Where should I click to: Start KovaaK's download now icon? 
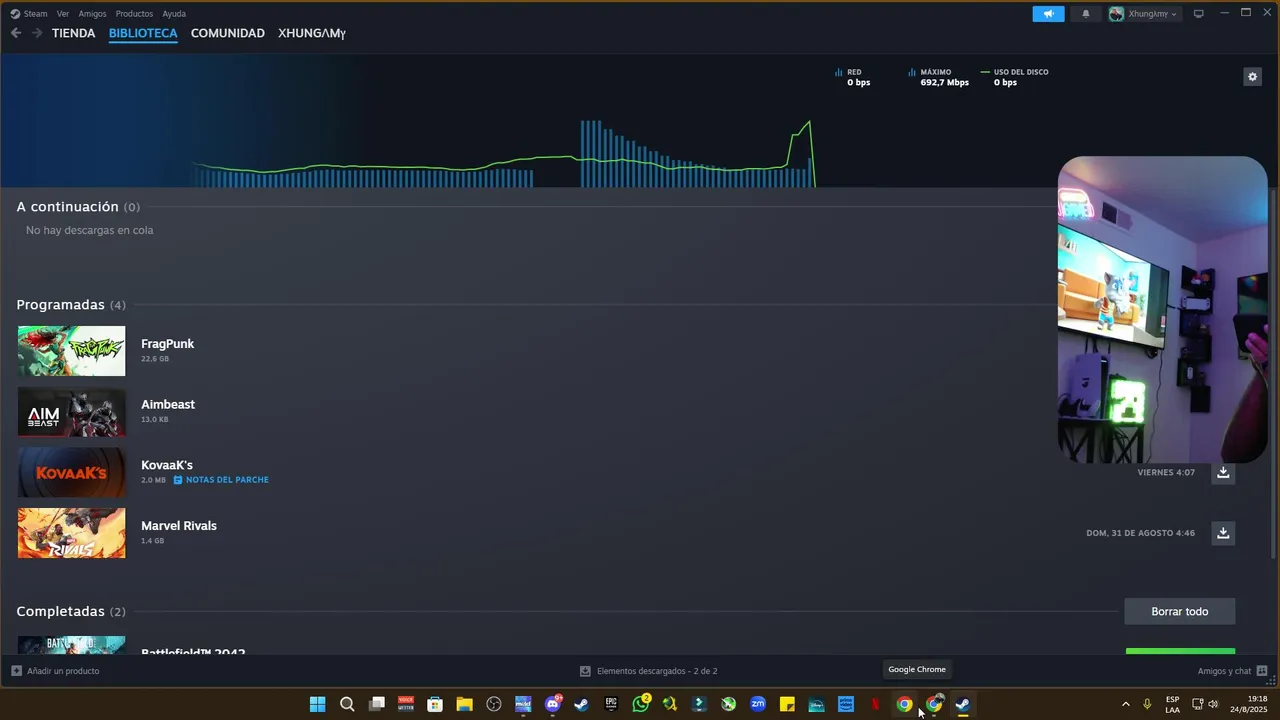[1223, 472]
